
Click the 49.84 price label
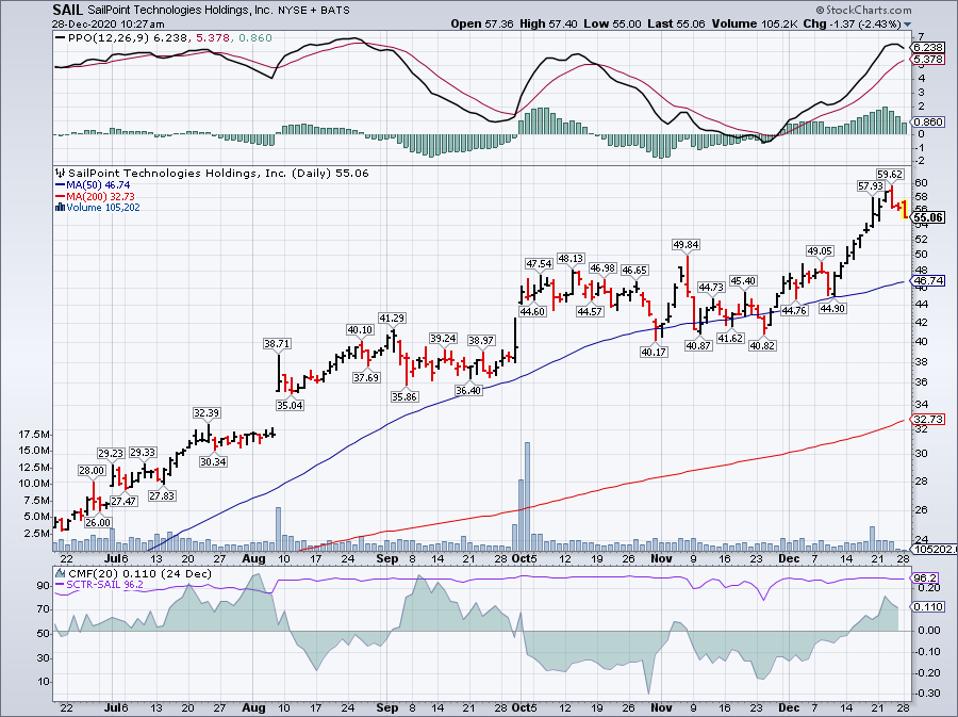[x=686, y=245]
